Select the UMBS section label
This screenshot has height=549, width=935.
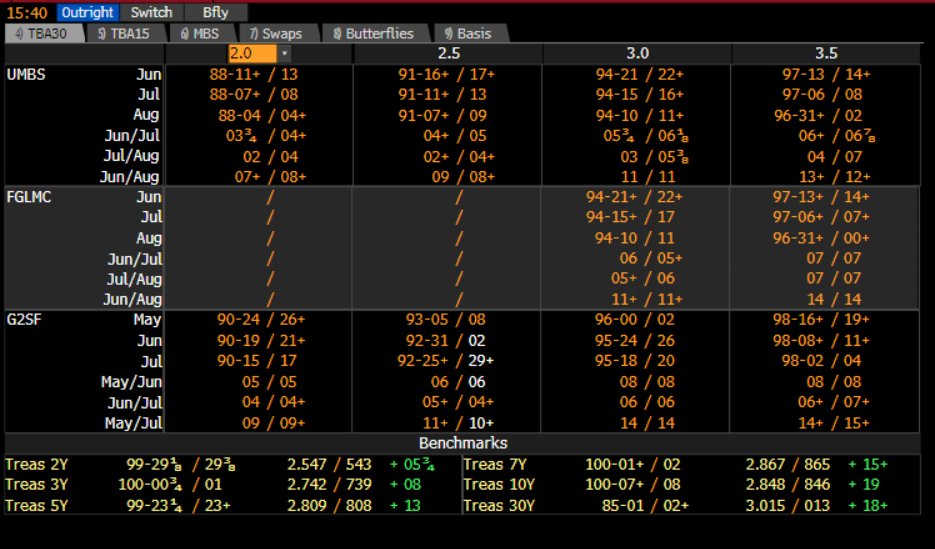pos(26,75)
